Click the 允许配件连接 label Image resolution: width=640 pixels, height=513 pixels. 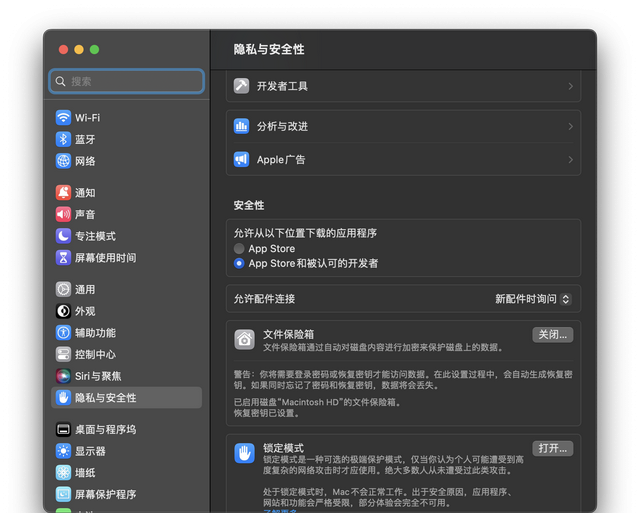pos(264,299)
